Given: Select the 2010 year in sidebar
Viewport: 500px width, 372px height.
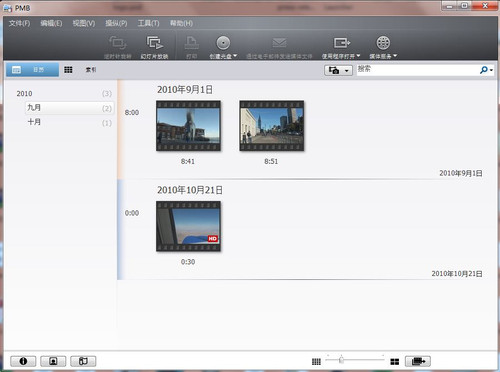Looking at the screenshot, I should pyautogui.click(x=24, y=94).
